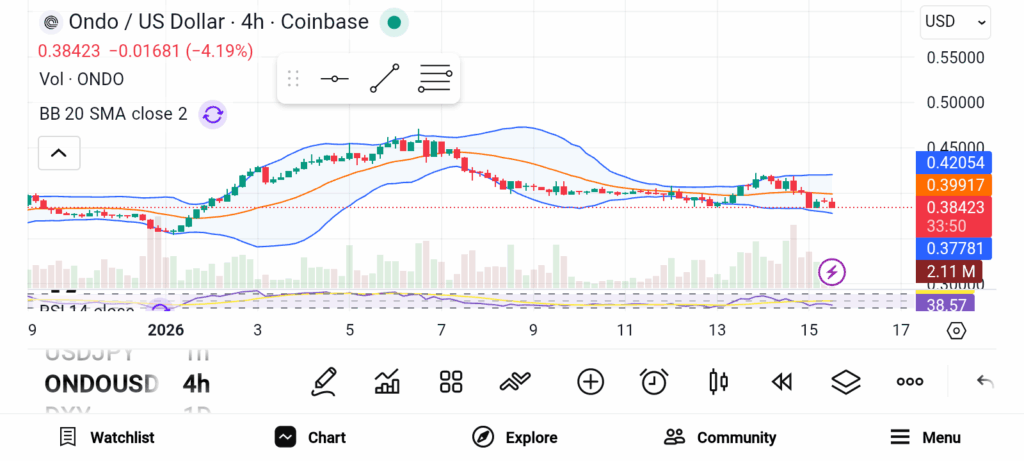Start bar replay rewind icon
The height and width of the screenshot is (461, 1024).
(782, 381)
